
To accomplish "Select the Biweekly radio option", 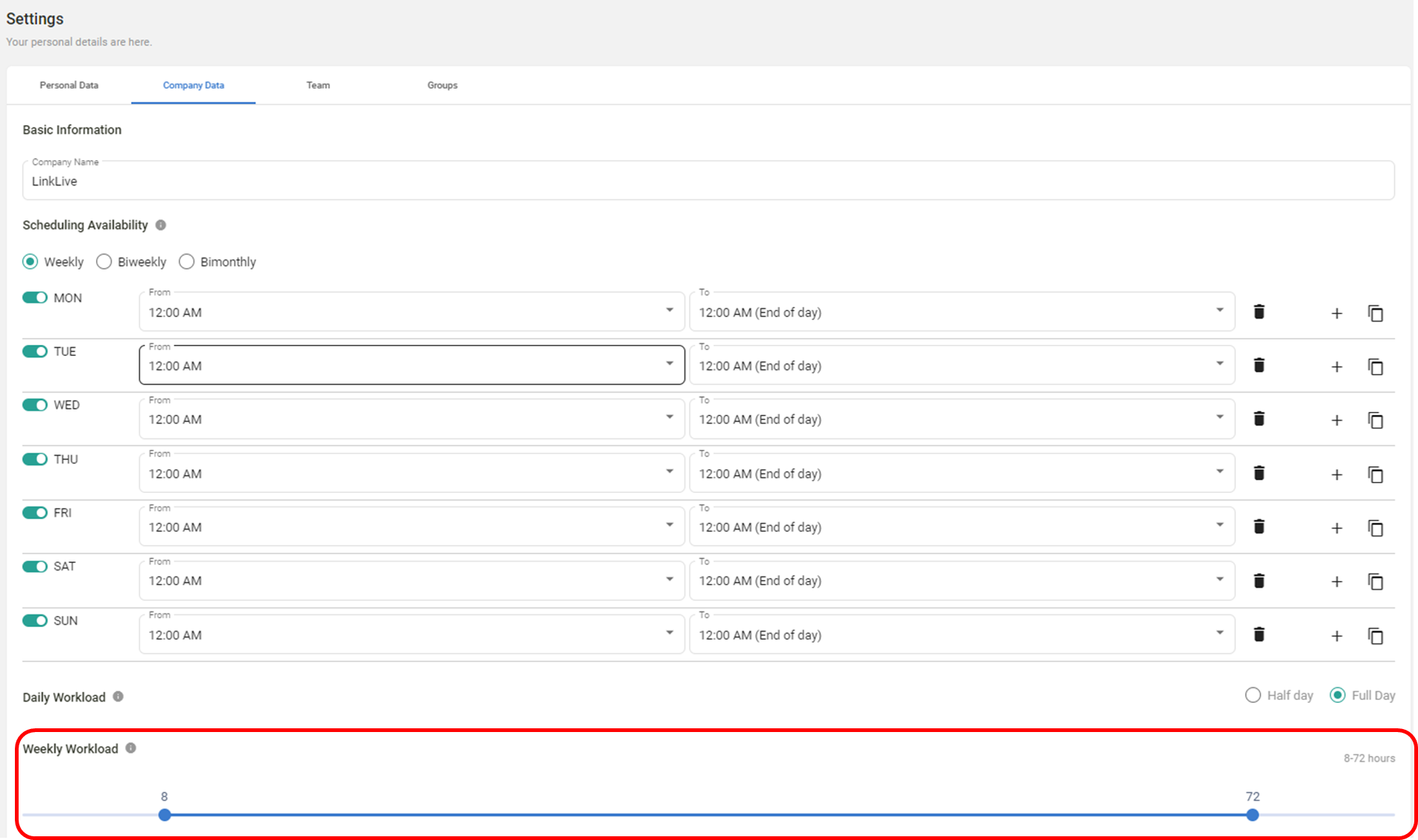I will point(104,262).
